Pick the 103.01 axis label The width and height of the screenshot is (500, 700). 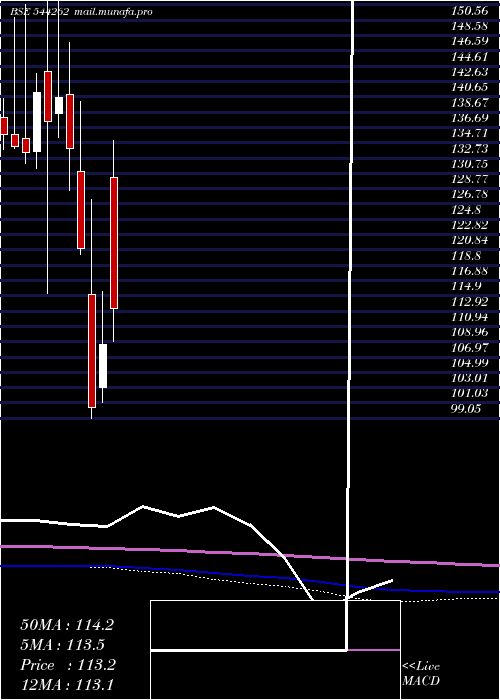[470, 378]
